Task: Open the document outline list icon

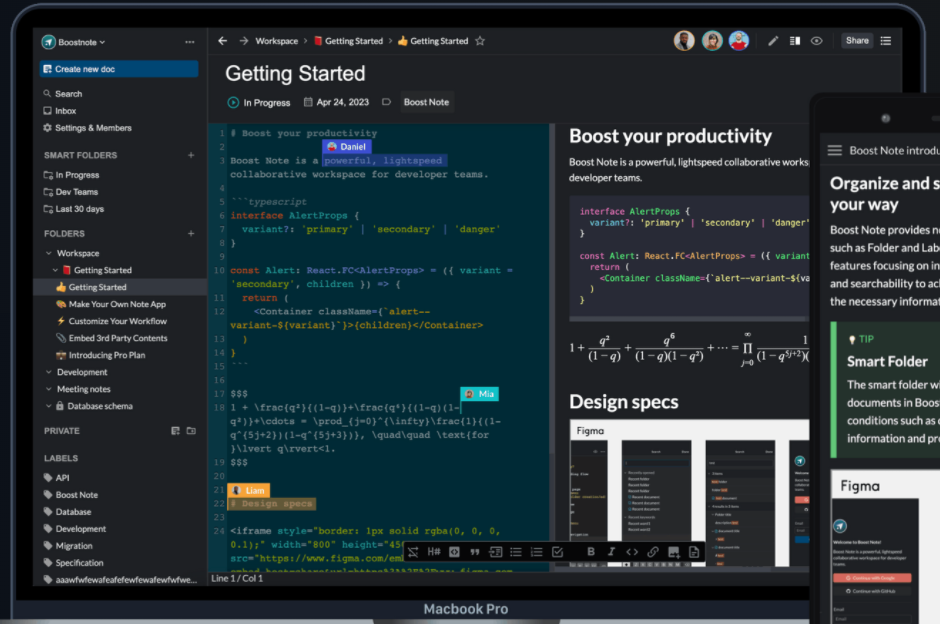Action: click(x=885, y=41)
